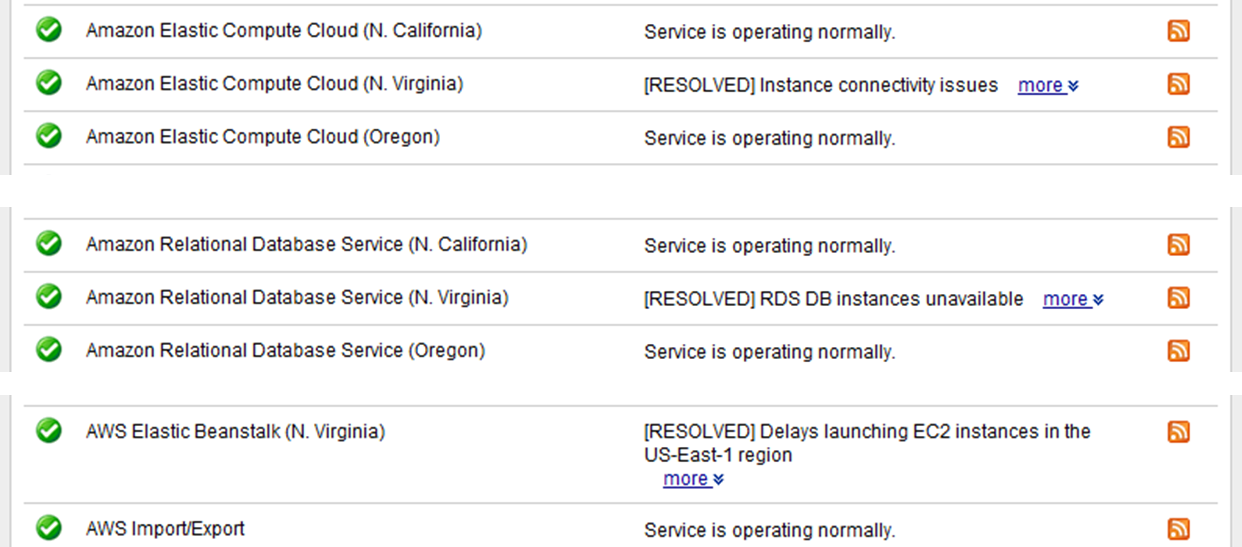The width and height of the screenshot is (1242, 547).
Task: Click the resolved instance connectivity issues message
Action: coord(820,86)
